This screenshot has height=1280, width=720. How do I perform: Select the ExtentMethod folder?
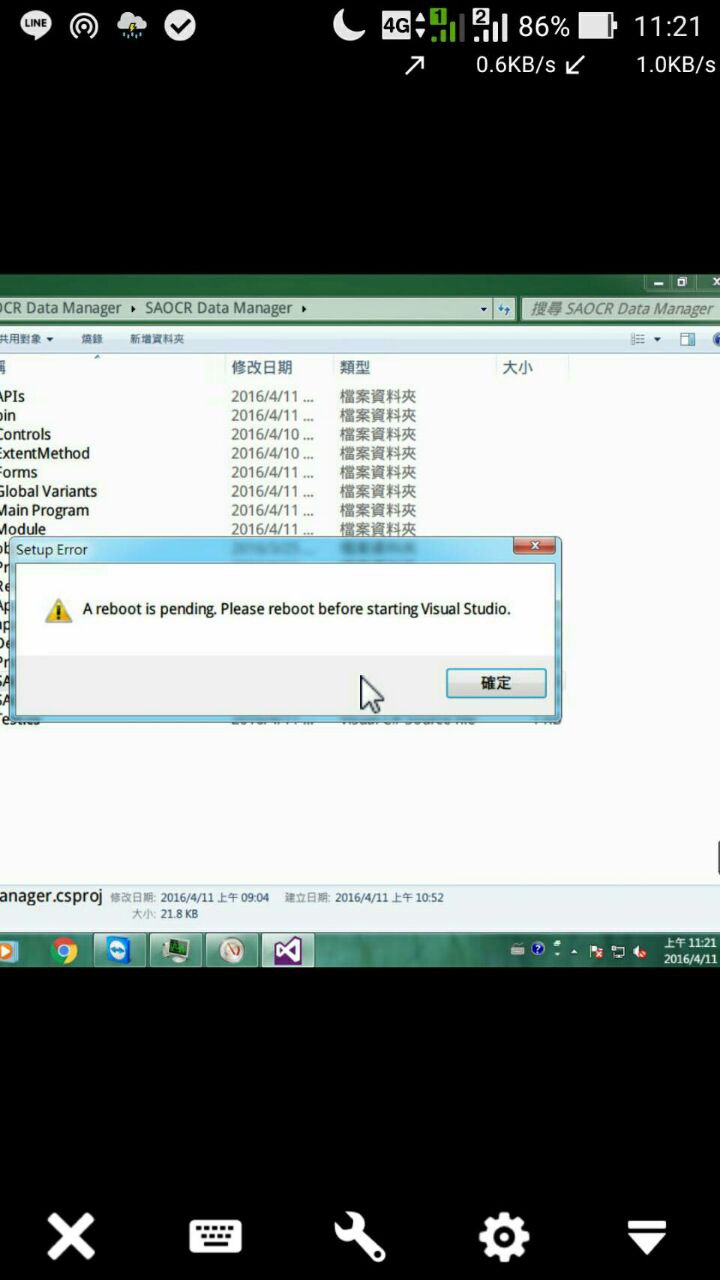pyautogui.click(x=45, y=453)
